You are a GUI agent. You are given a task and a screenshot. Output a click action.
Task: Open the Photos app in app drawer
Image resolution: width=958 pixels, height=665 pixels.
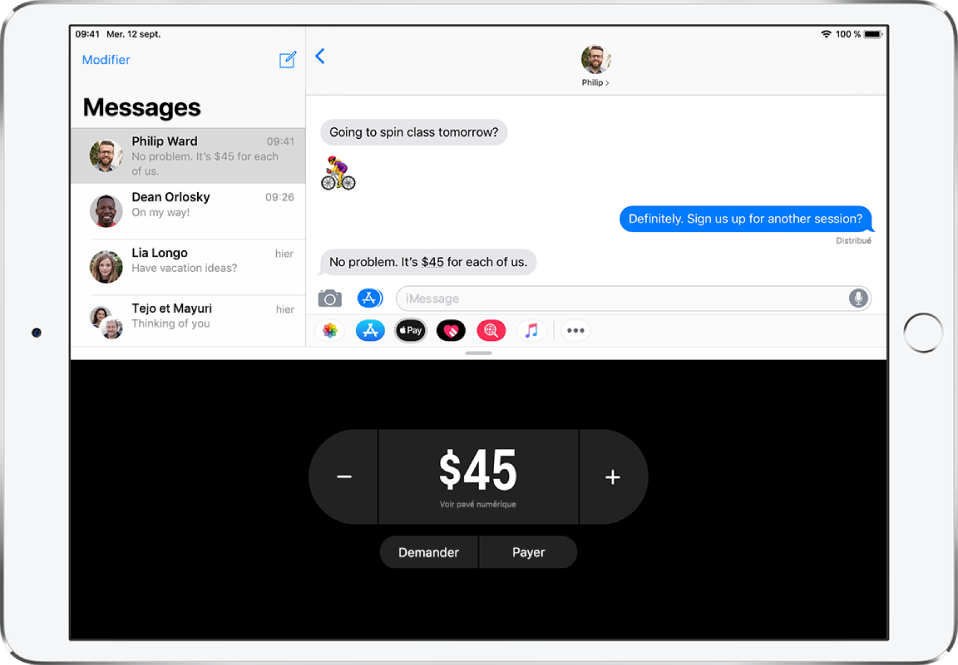tap(330, 331)
